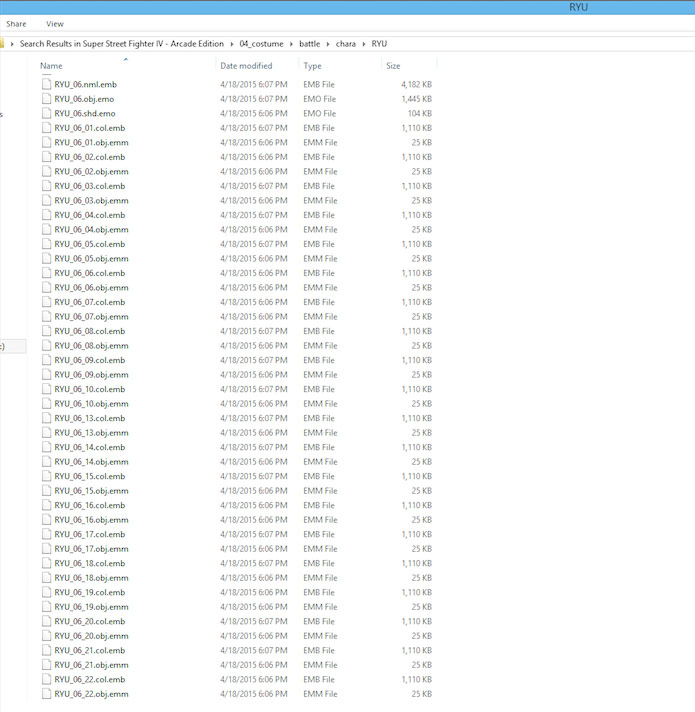Select the icon for RYU_06_10.col.emb
The width and height of the screenshot is (695, 712).
pyautogui.click(x=46, y=389)
